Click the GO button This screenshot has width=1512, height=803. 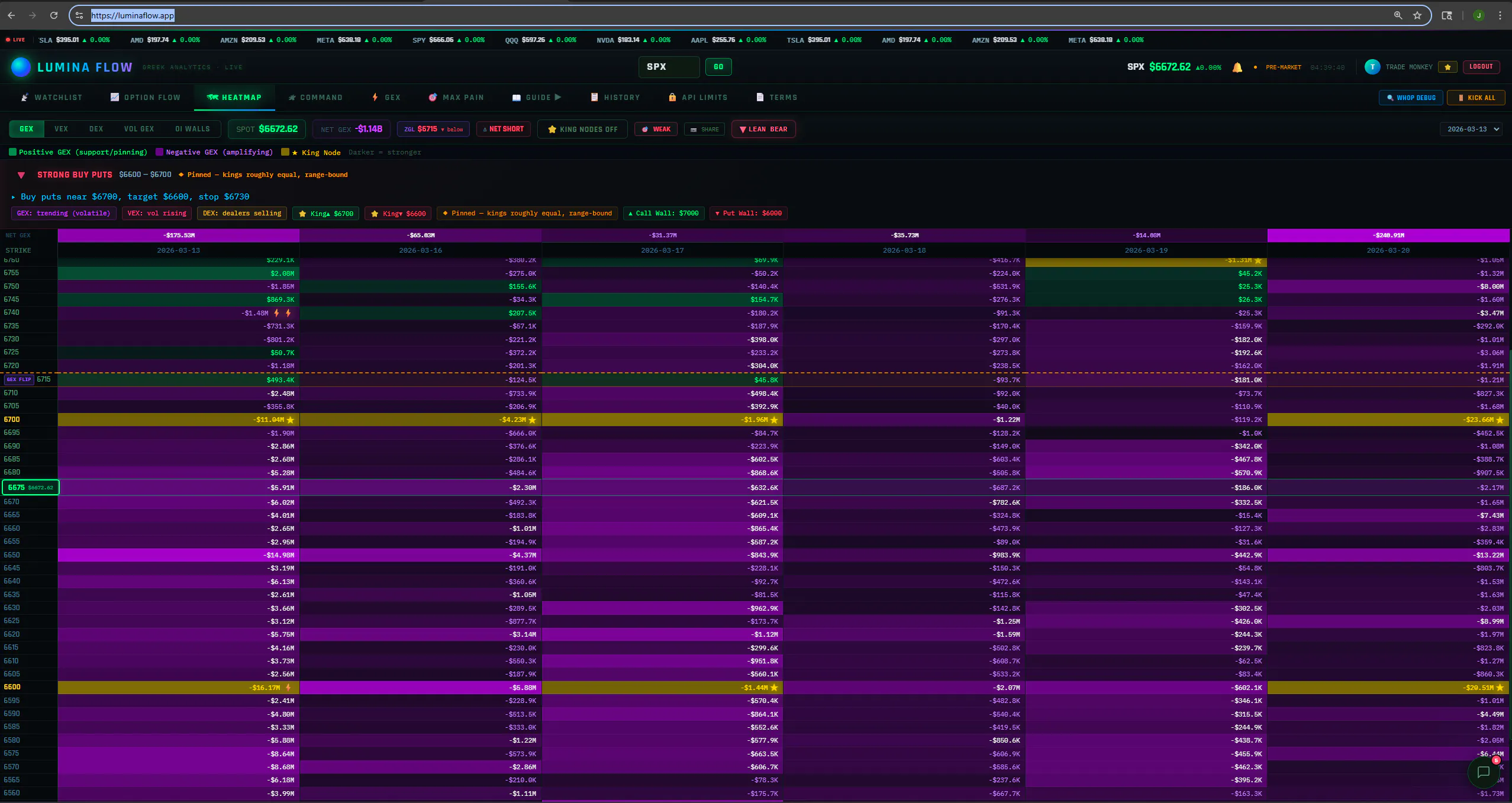click(x=718, y=67)
